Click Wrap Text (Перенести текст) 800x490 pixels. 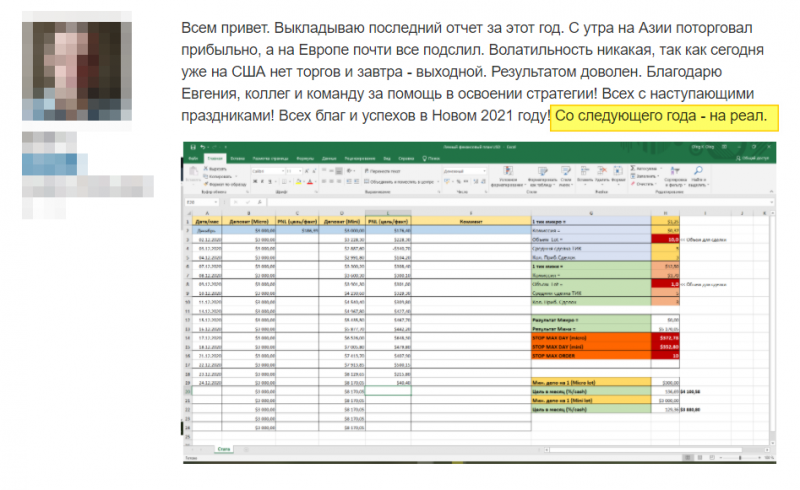point(383,171)
